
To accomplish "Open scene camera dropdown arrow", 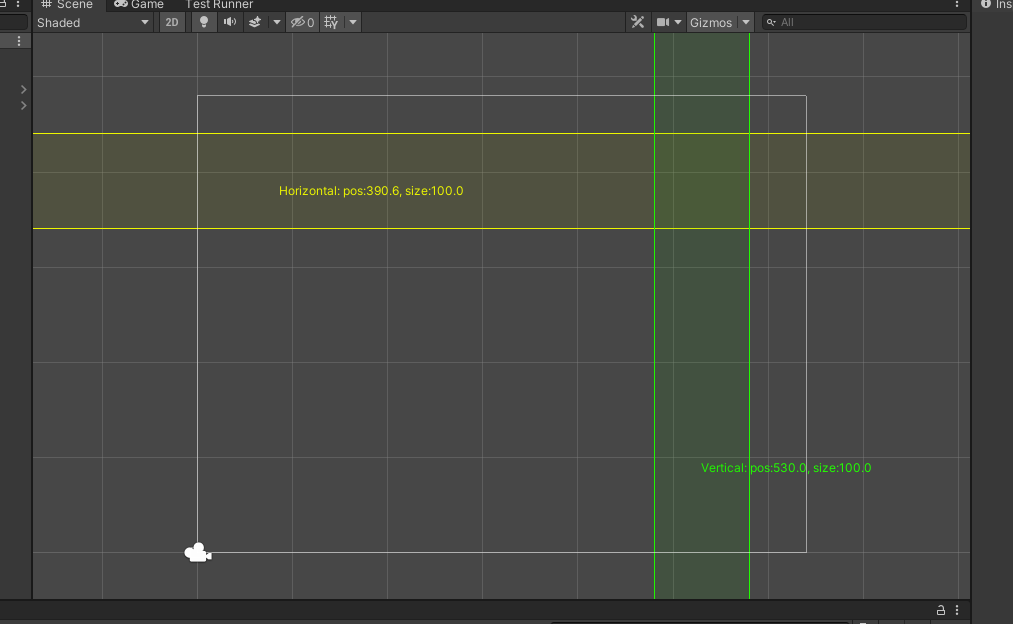I will coord(678,22).
